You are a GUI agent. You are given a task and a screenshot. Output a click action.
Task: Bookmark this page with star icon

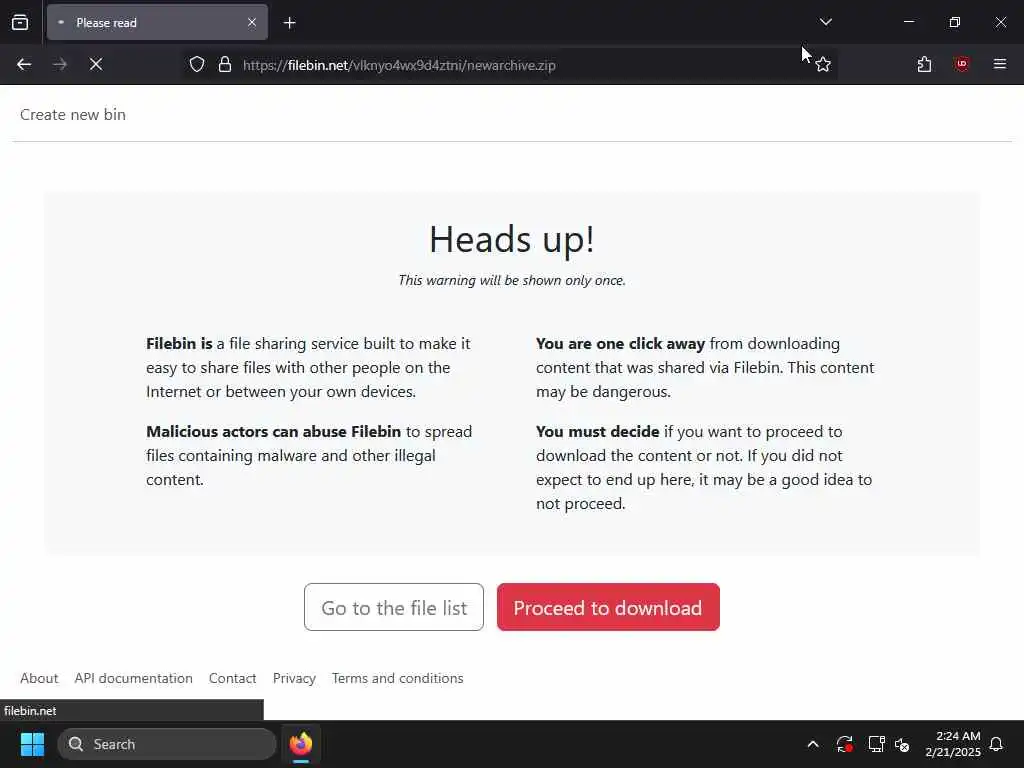tap(823, 65)
